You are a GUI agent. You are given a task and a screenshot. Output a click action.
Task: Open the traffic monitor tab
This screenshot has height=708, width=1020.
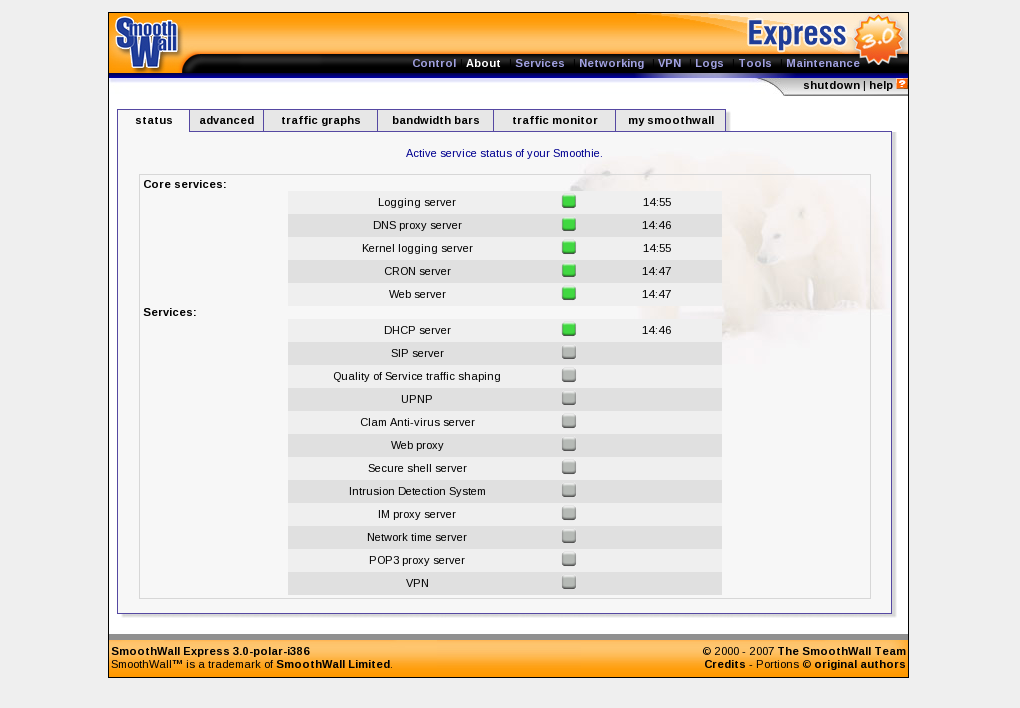pos(555,120)
